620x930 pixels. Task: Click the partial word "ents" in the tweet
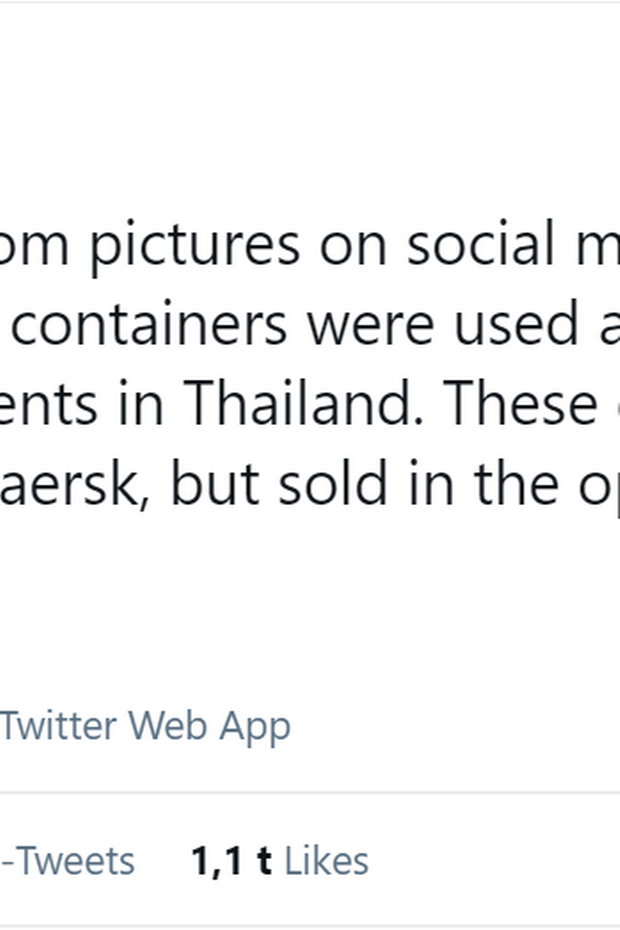[x=50, y=405]
